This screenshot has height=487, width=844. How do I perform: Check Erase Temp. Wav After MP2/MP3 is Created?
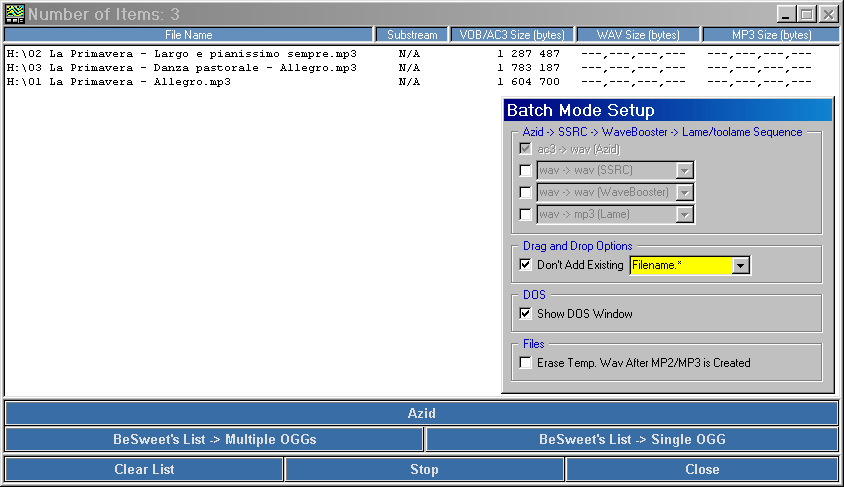click(525, 363)
